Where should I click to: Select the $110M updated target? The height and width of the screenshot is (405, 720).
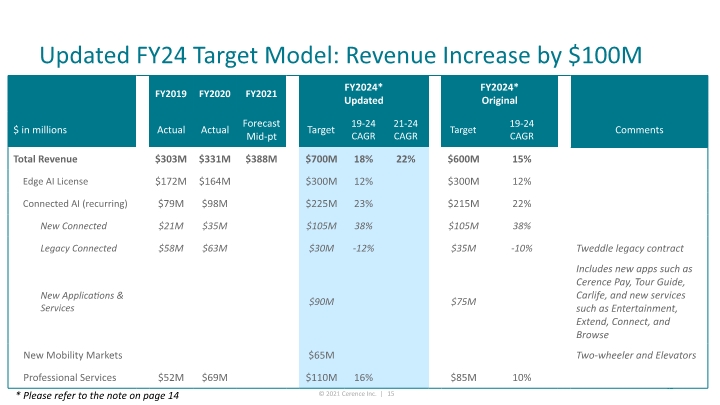(321, 377)
